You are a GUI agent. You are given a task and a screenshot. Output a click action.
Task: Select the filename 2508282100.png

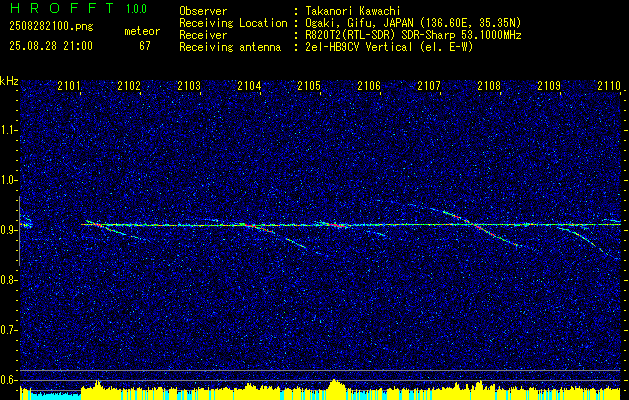click(x=51, y=26)
